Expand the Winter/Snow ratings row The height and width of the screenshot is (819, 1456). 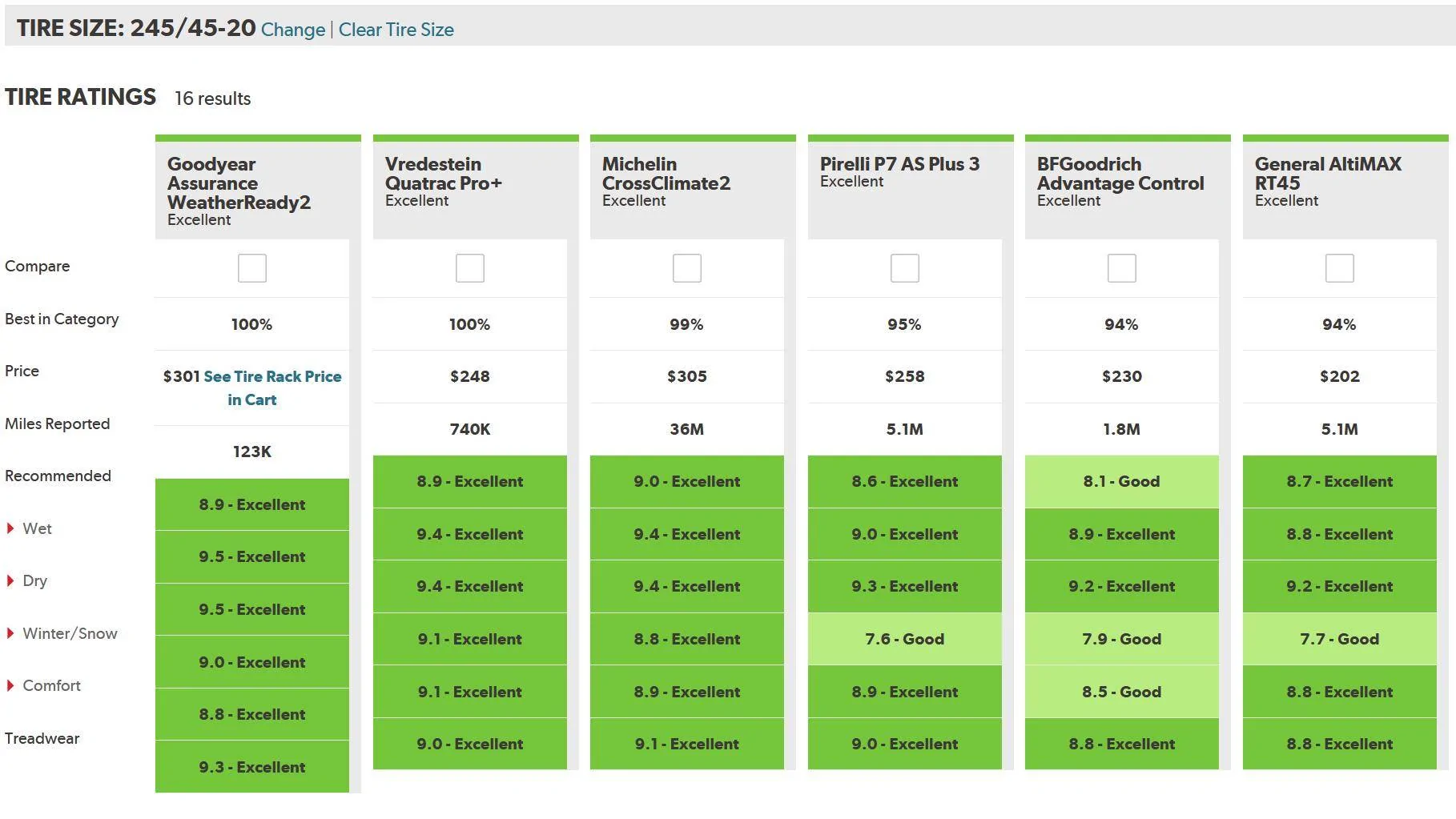[x=62, y=633]
